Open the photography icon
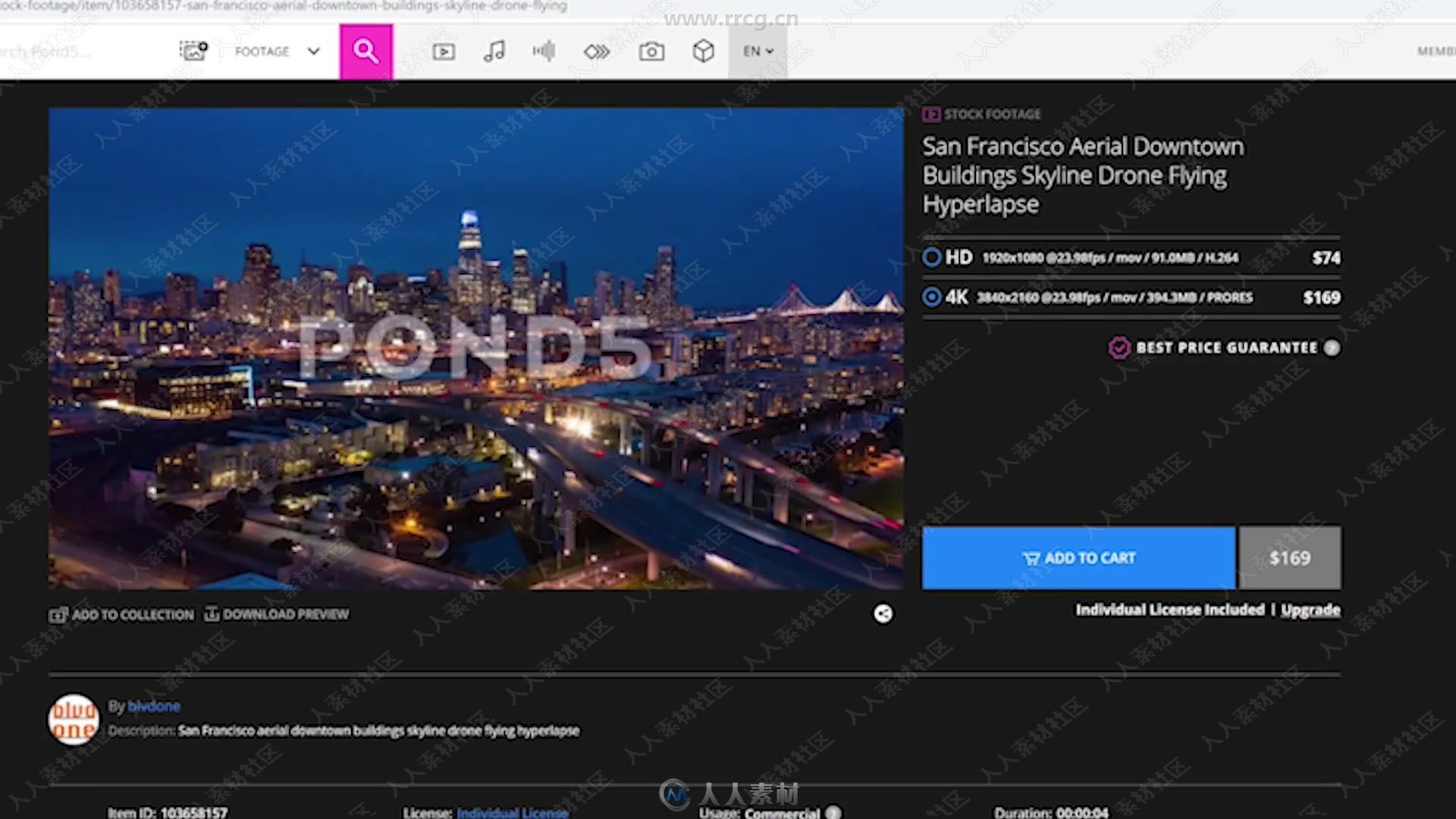Viewport: 1456px width, 819px height. 650,51
